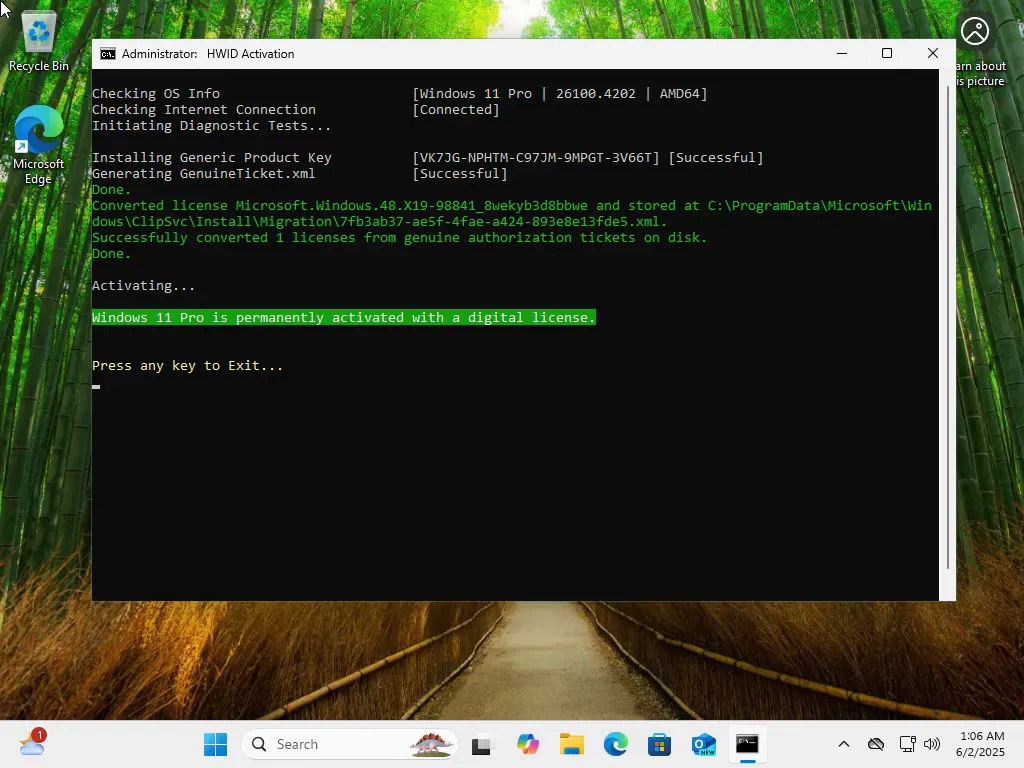Open Task View from the taskbar
1024x768 pixels.
(481, 744)
